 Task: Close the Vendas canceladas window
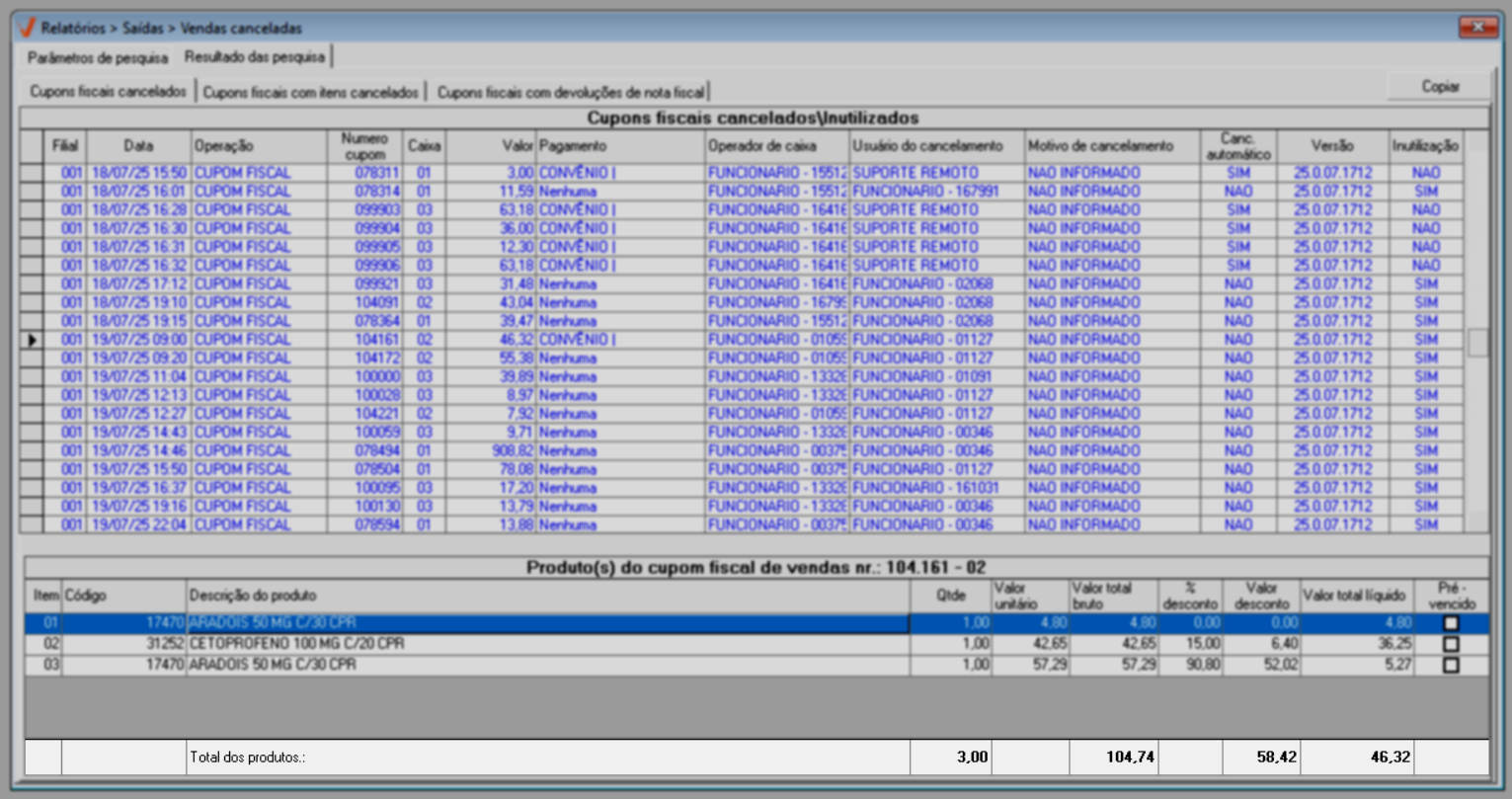[1477, 27]
